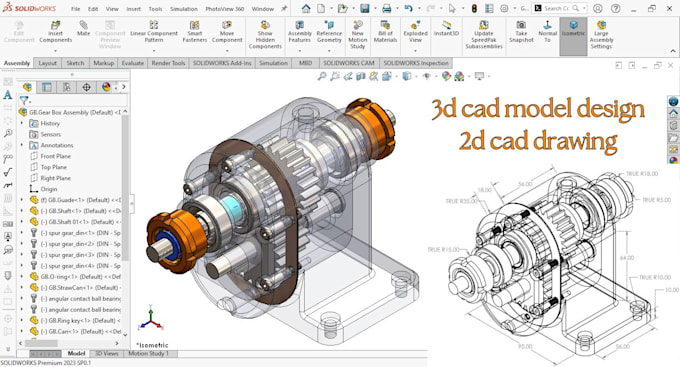Screen dimensions: 680x367
Task: Switch to the Evaluate ribbon tab
Action: pos(132,63)
